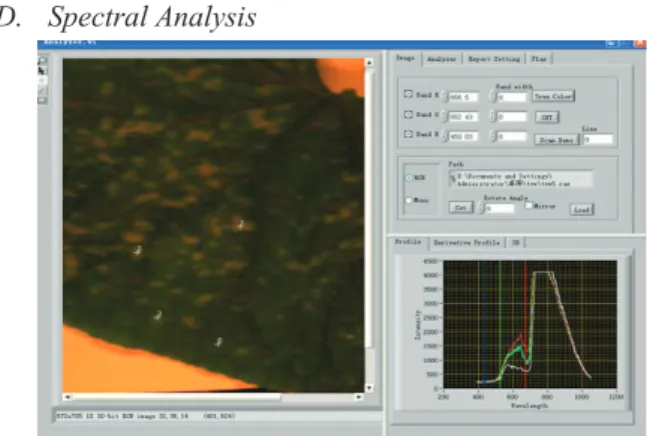The height and width of the screenshot is (436, 647).
Task: Select the Mono display radio button
Action: click(409, 200)
